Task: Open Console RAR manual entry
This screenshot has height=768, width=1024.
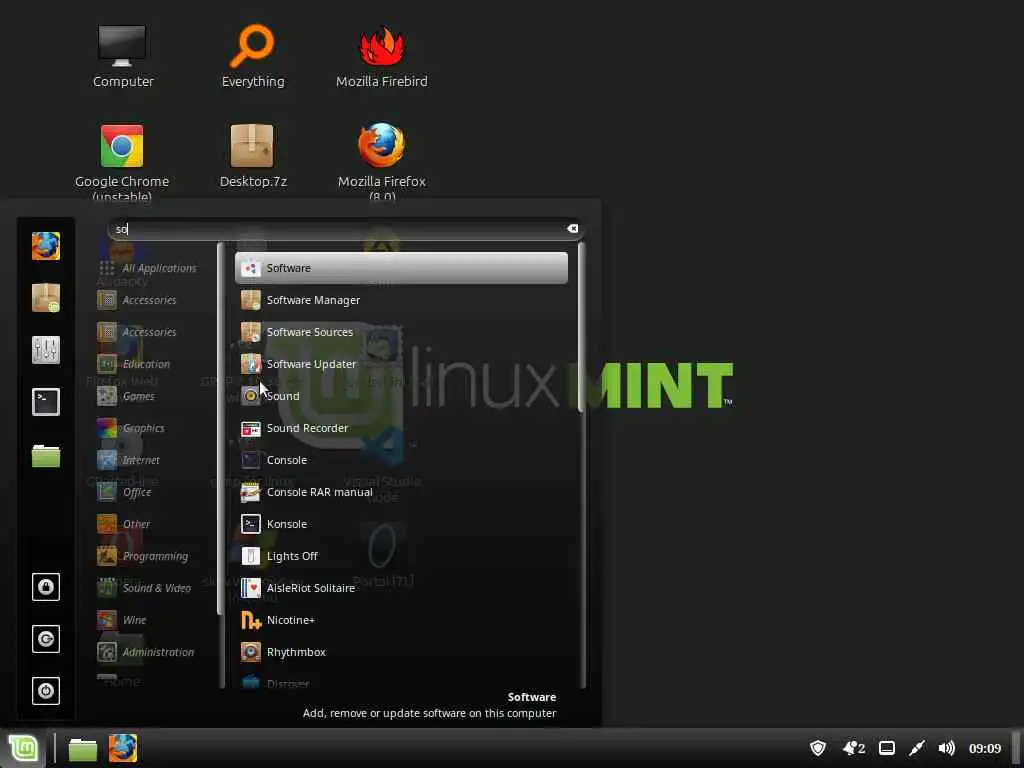Action: tap(401, 492)
